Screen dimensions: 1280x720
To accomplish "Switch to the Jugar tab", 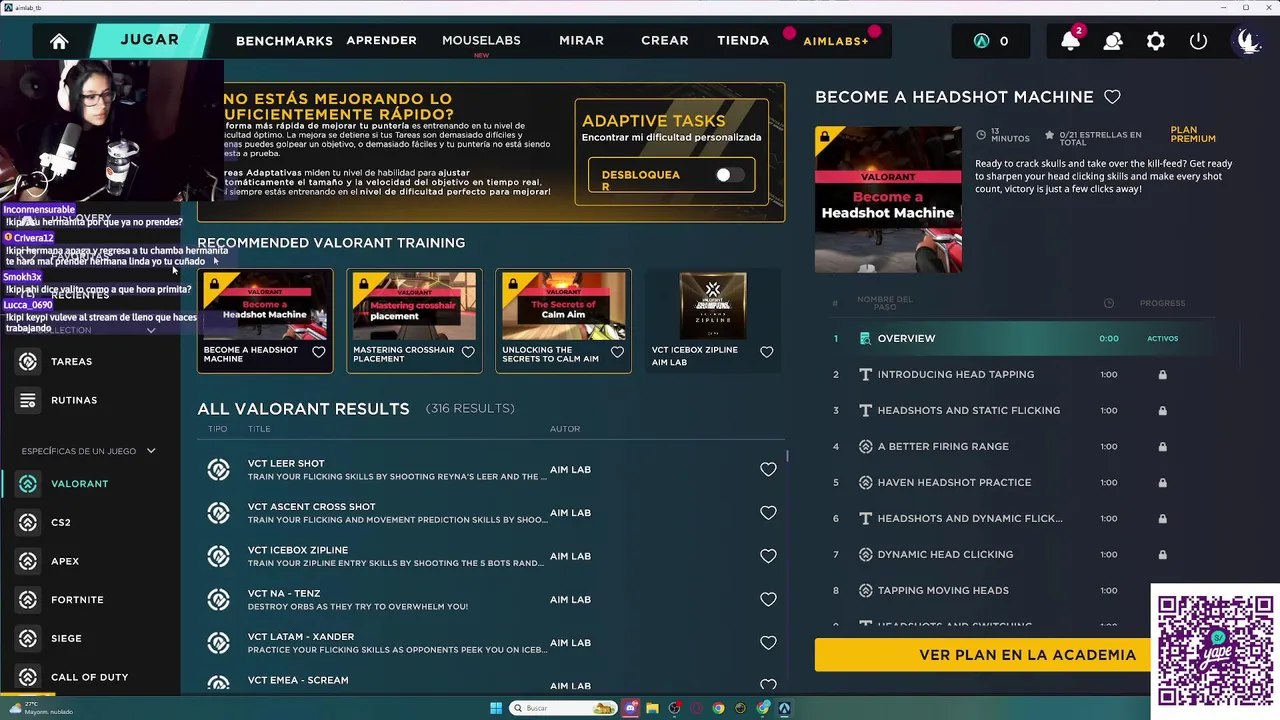I will coord(150,40).
